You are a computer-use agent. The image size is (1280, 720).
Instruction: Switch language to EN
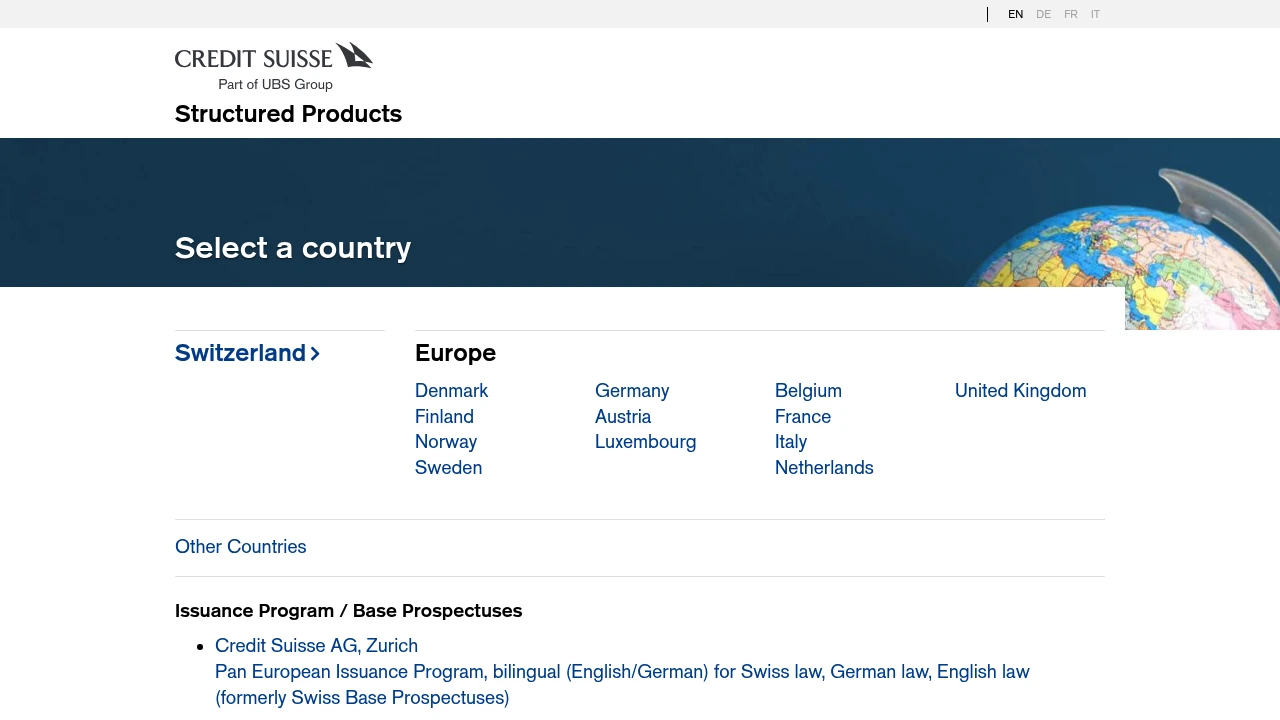[x=1016, y=14]
